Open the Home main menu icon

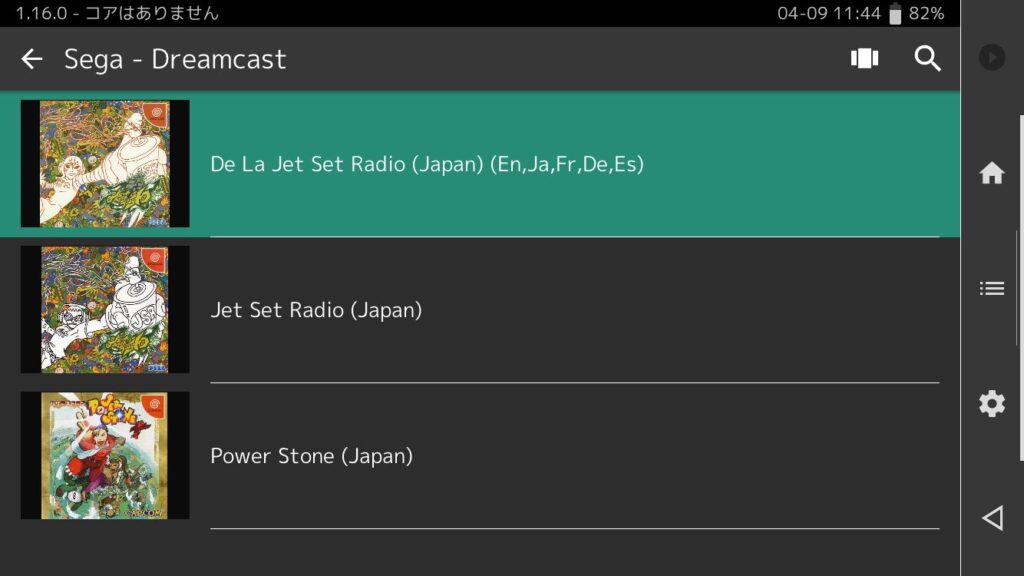pos(991,173)
